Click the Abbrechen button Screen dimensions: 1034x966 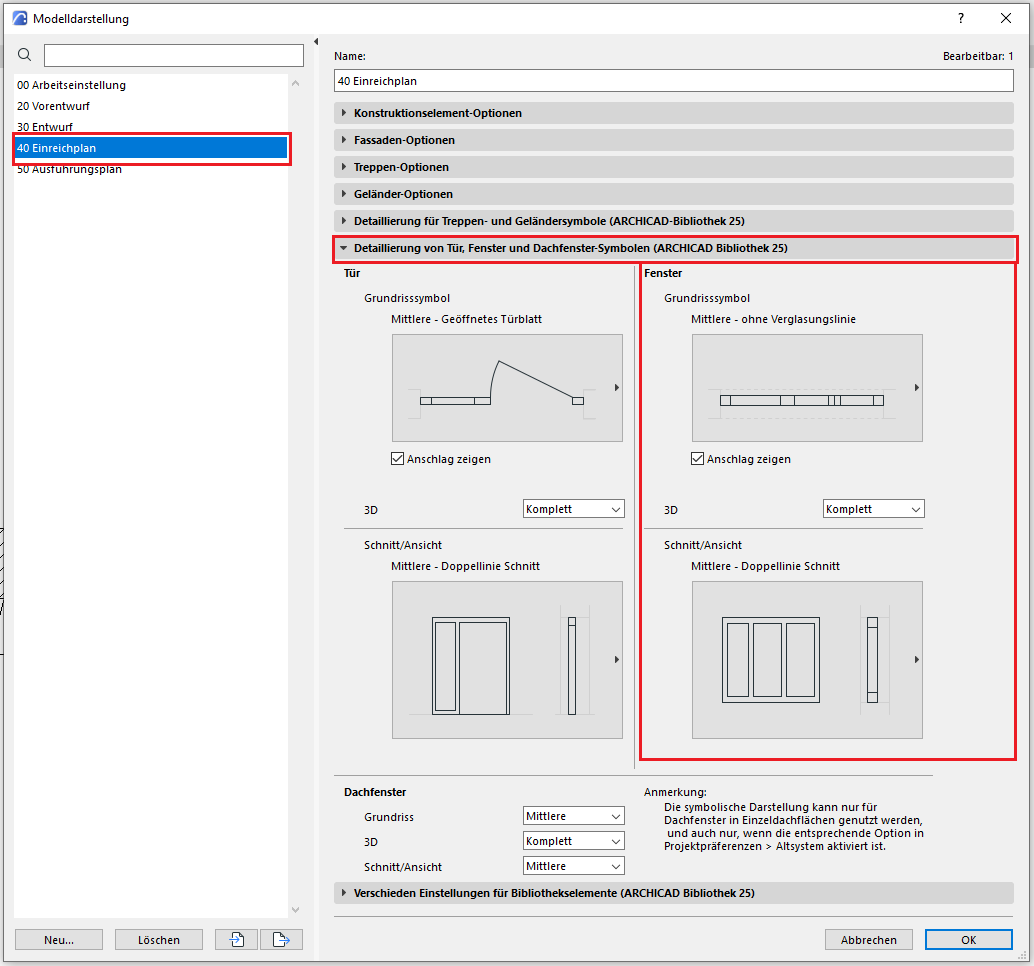(868, 939)
